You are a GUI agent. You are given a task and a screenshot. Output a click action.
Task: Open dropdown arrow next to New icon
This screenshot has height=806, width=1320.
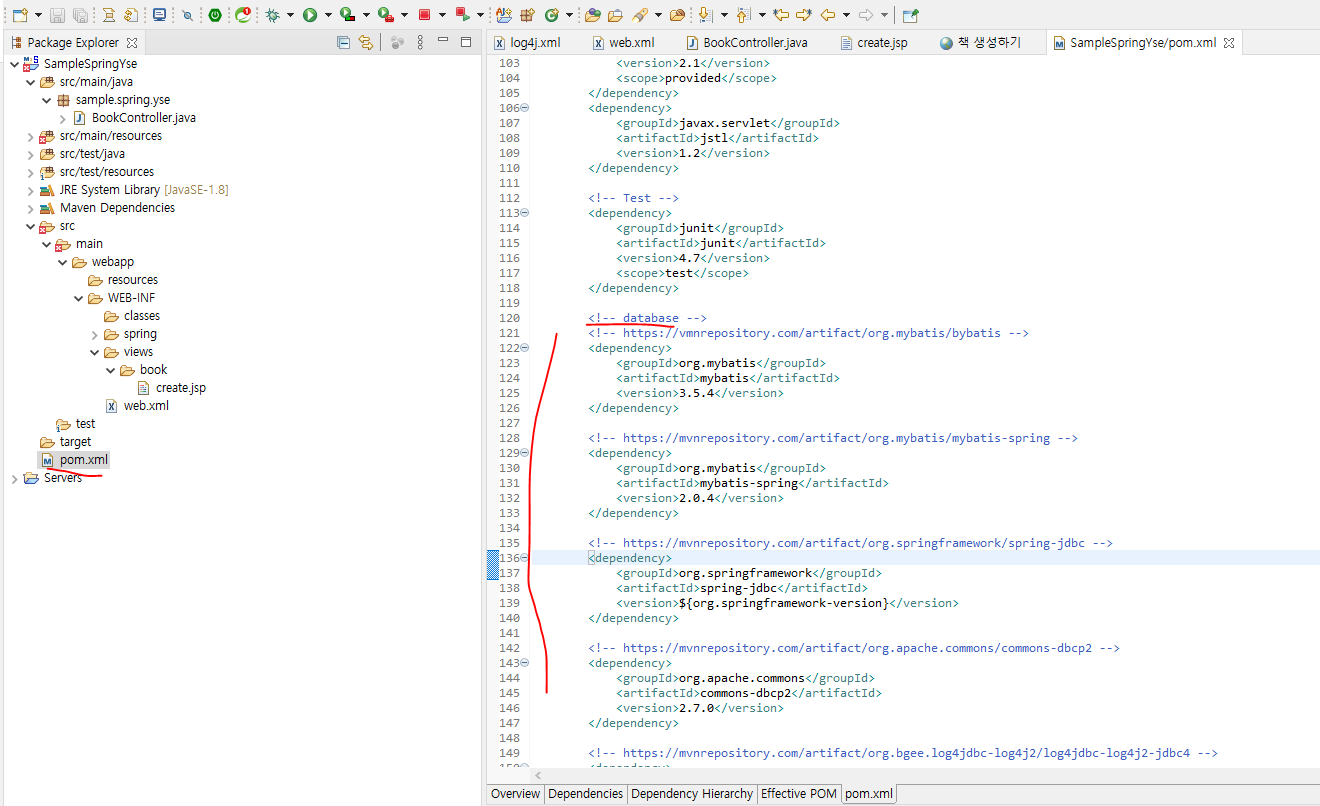tap(38, 15)
